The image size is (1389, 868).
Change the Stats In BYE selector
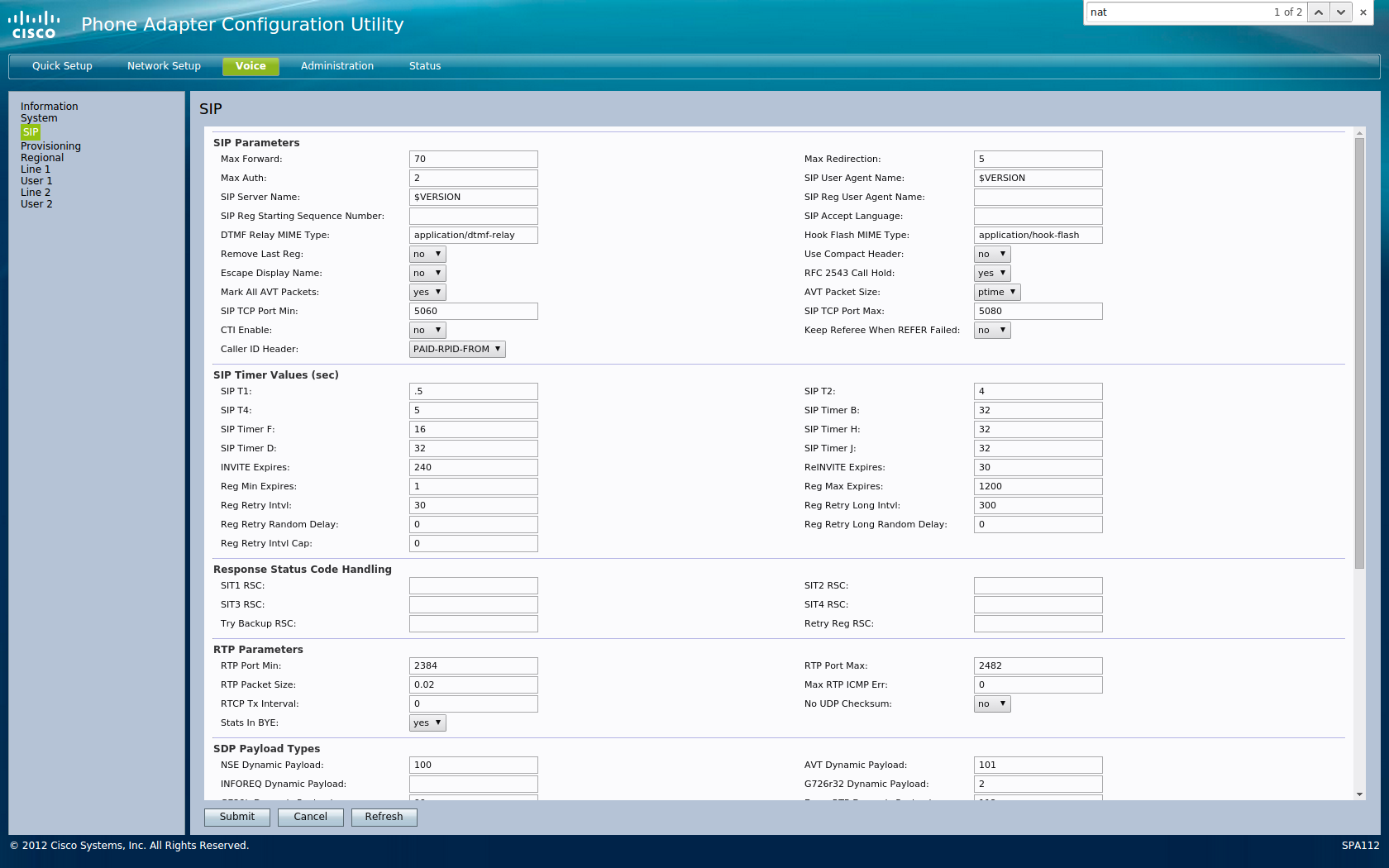pos(427,723)
